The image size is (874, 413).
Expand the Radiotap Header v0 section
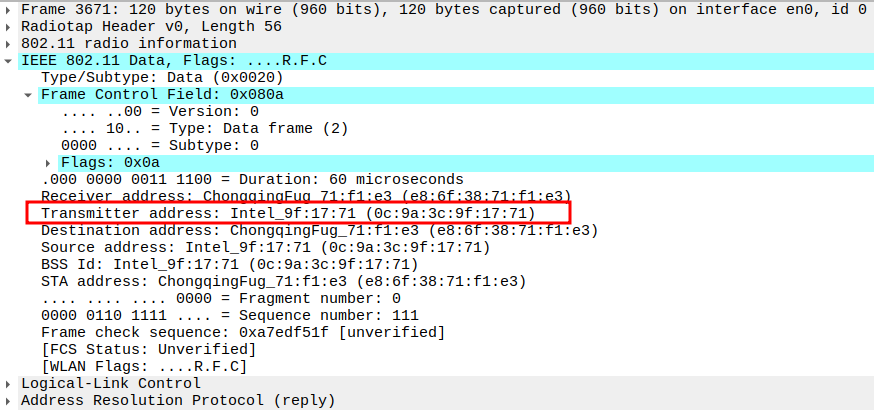9,26
